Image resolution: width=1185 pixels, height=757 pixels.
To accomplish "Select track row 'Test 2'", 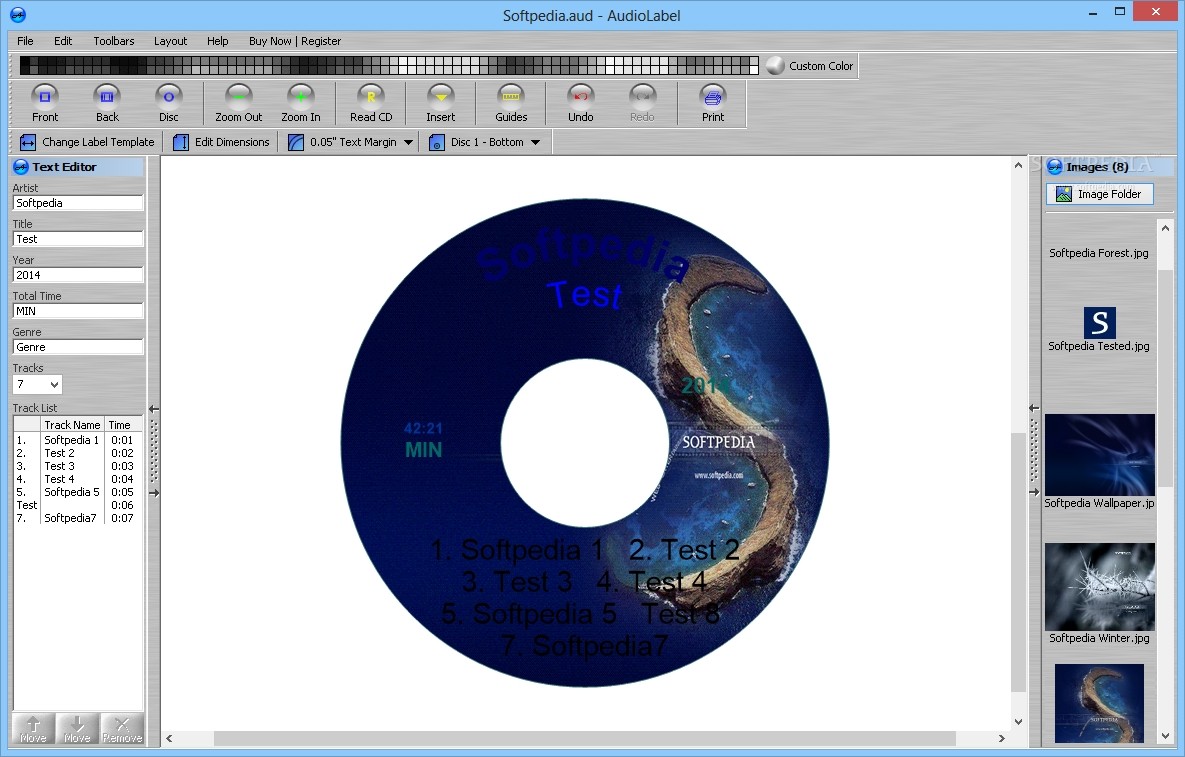I will click(78, 453).
